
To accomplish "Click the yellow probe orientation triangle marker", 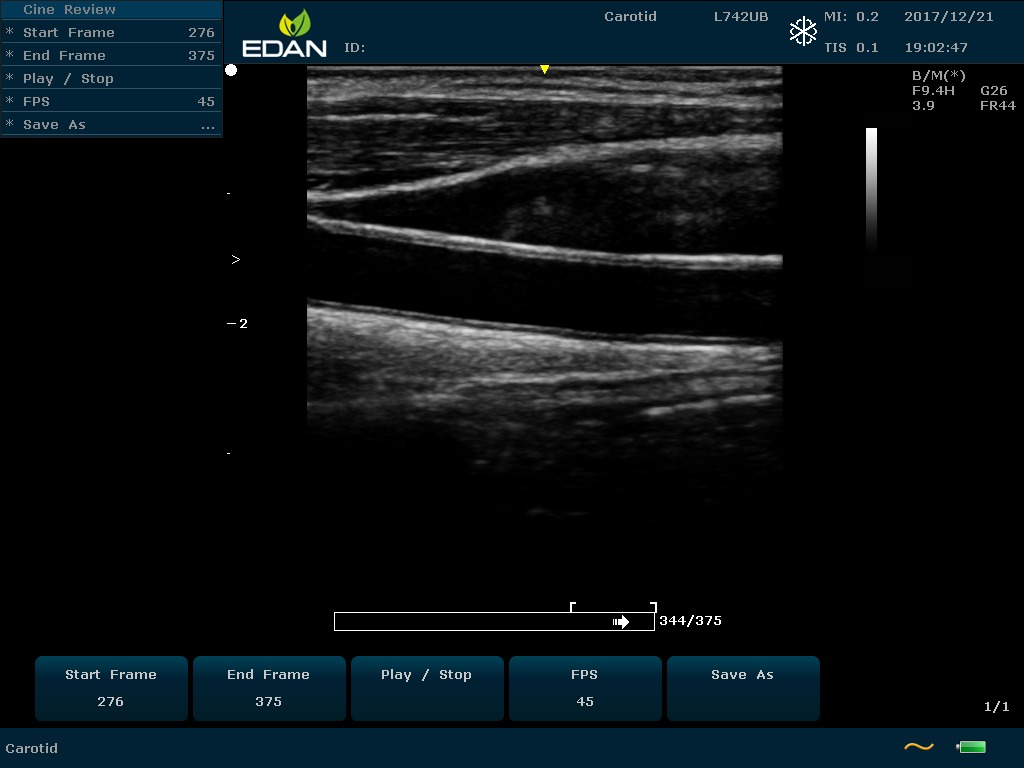I will [x=544, y=70].
